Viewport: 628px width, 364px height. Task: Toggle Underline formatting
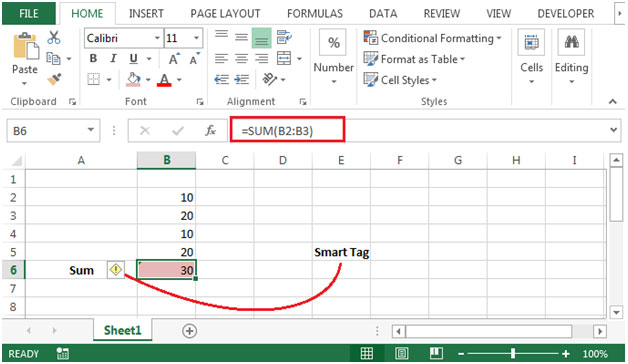click(133, 59)
